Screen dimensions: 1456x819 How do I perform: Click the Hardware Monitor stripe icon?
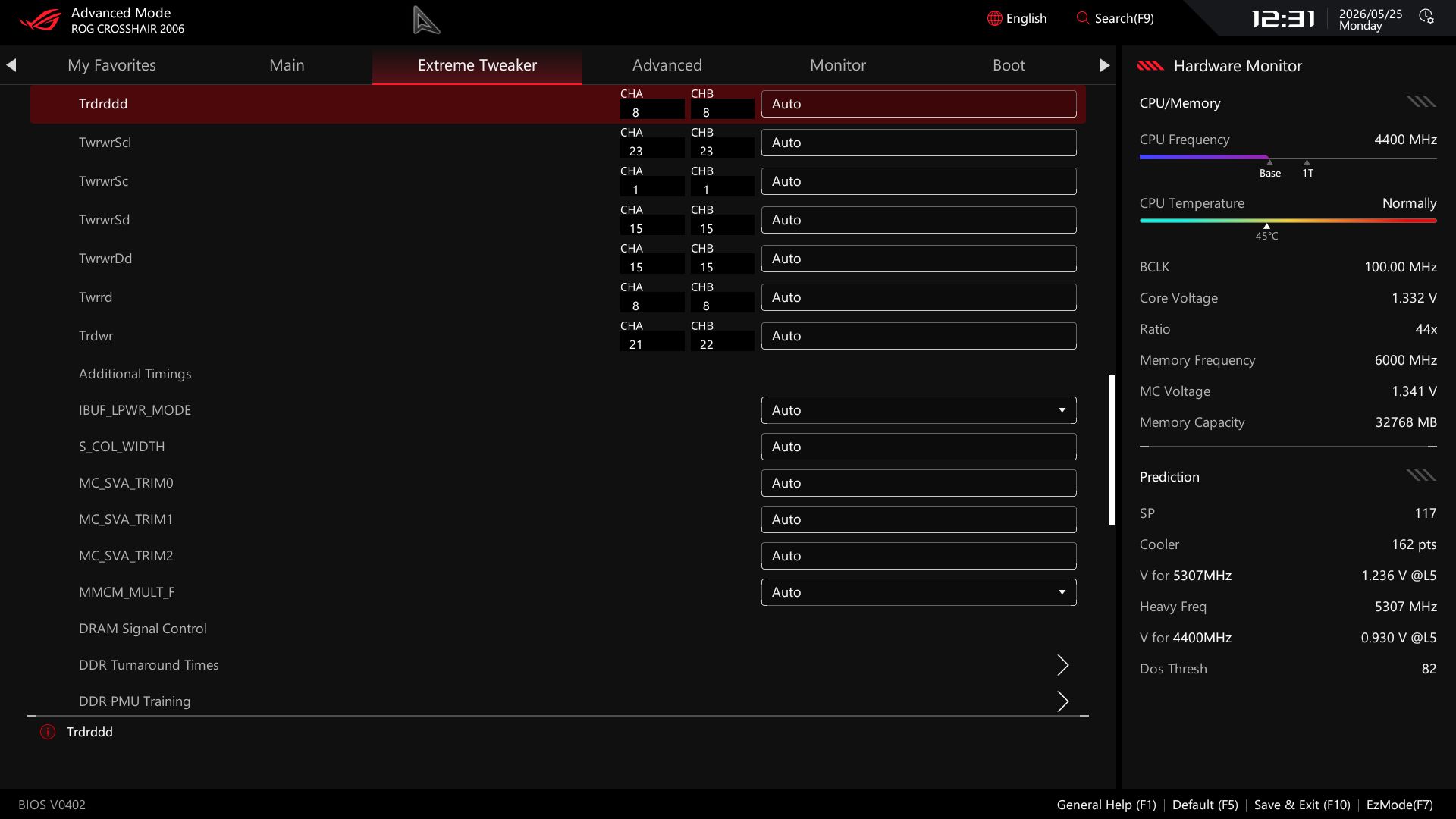[1150, 66]
